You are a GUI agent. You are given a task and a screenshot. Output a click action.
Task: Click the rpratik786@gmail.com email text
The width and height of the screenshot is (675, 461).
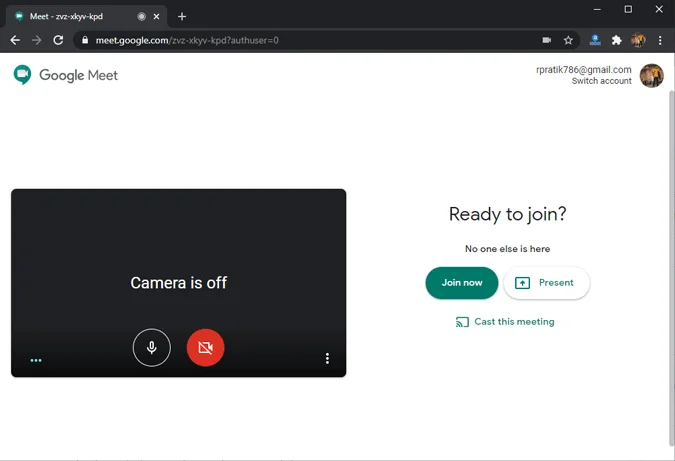point(583,70)
